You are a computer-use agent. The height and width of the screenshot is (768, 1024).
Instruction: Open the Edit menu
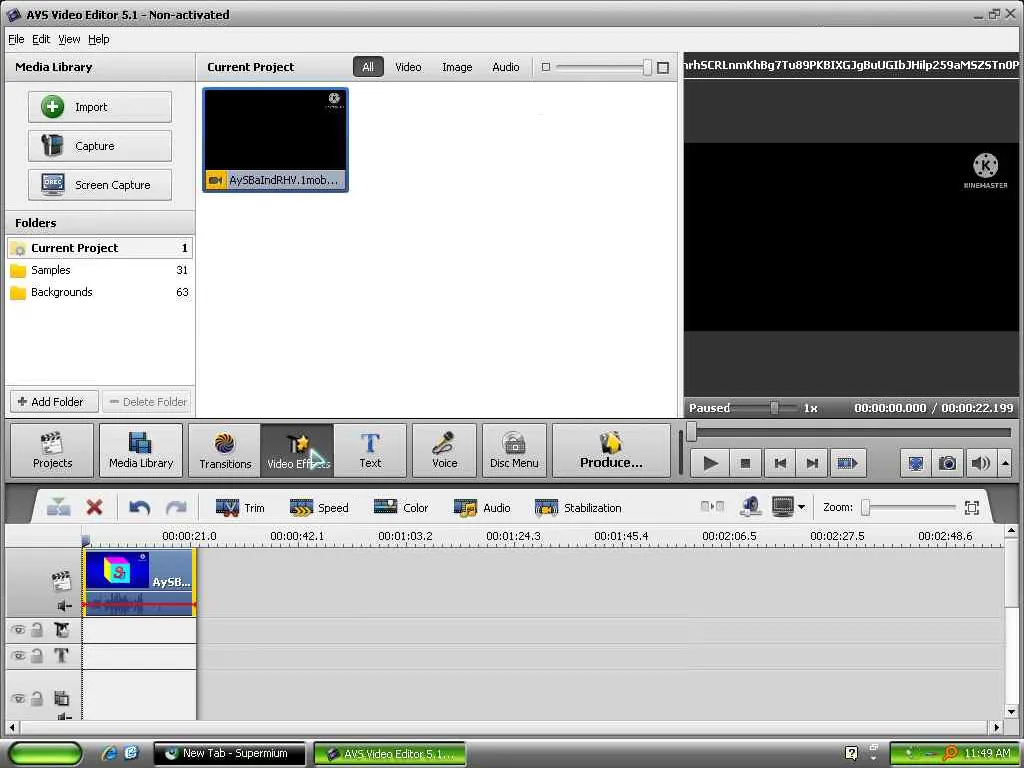click(41, 39)
